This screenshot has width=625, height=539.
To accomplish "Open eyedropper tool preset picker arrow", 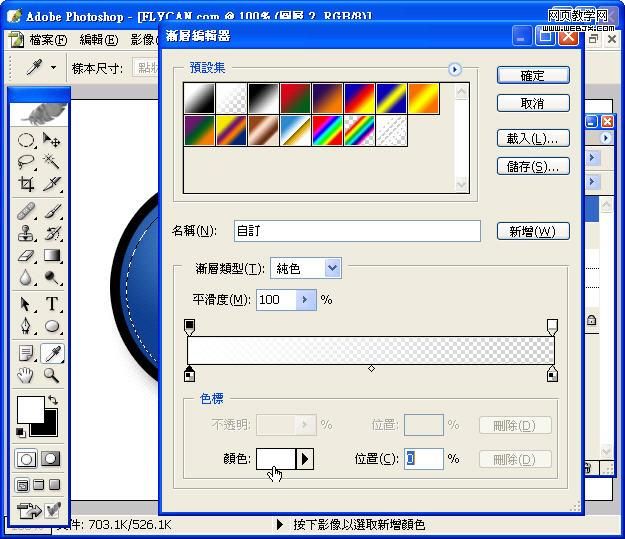I will (x=53, y=68).
